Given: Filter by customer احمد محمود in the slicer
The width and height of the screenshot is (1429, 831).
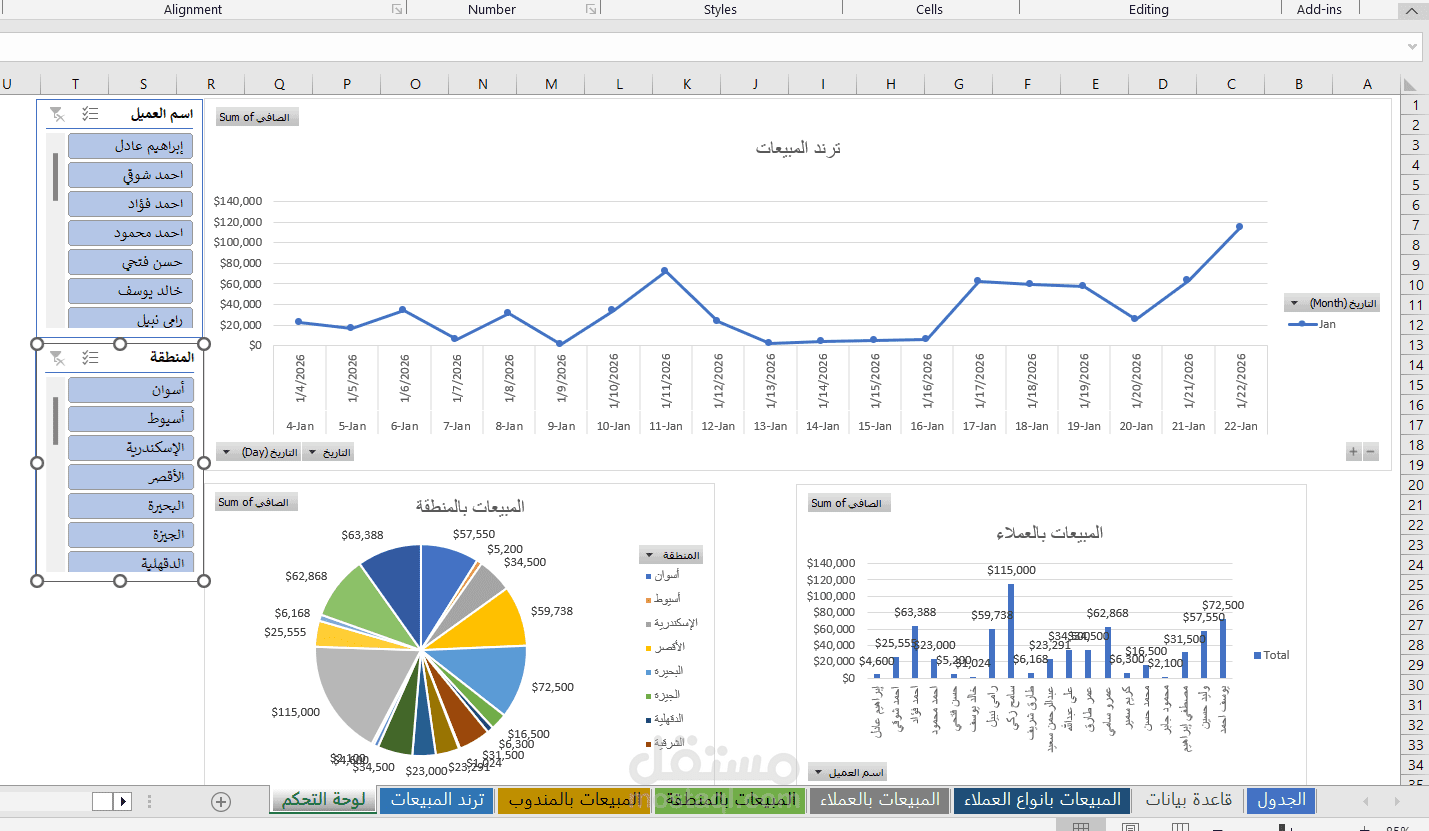Looking at the screenshot, I should (131, 233).
